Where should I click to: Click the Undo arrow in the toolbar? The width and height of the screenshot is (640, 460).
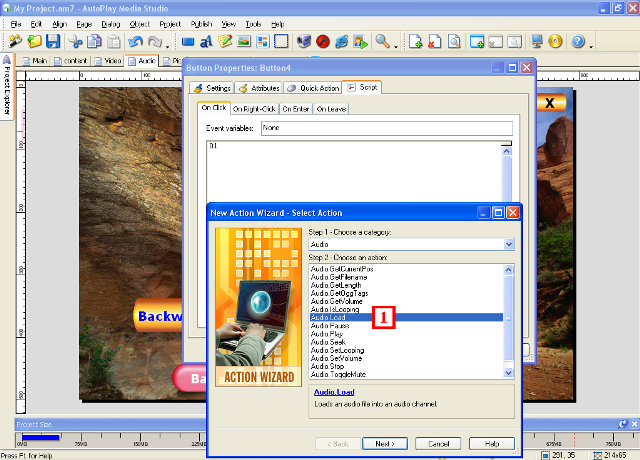pos(136,42)
